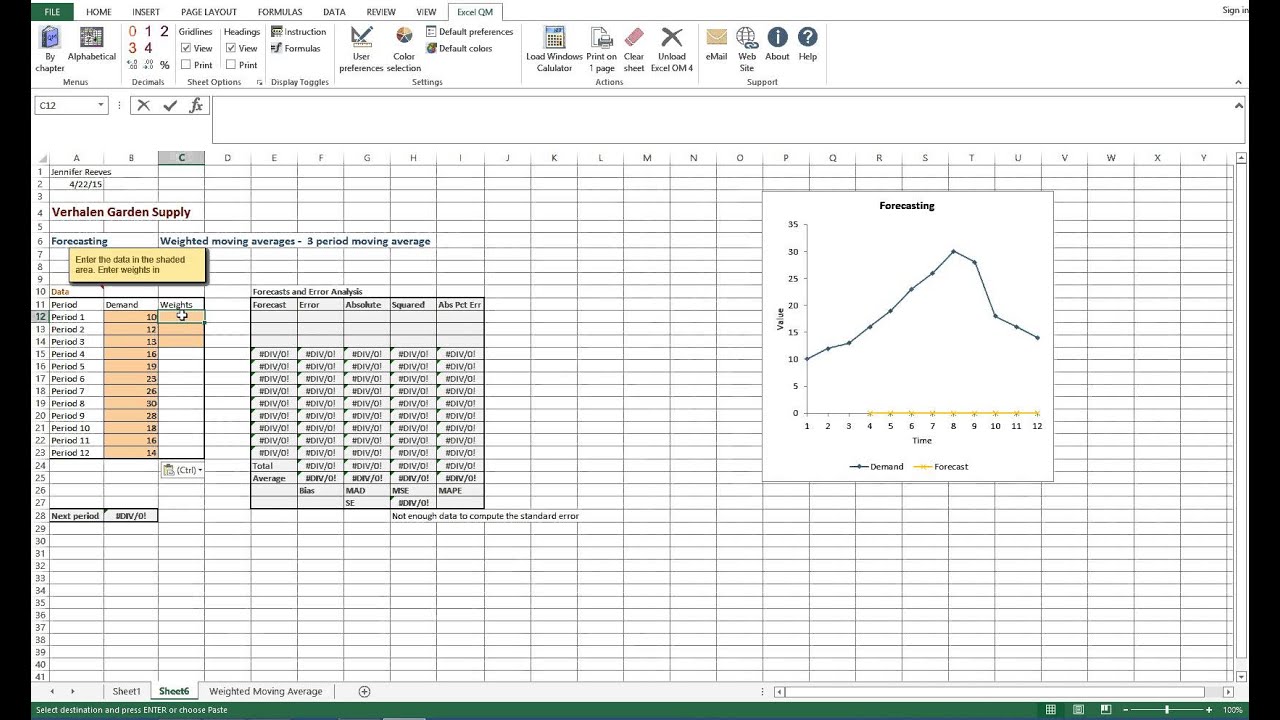
Task: Open the By chapter menu
Action: [50, 49]
